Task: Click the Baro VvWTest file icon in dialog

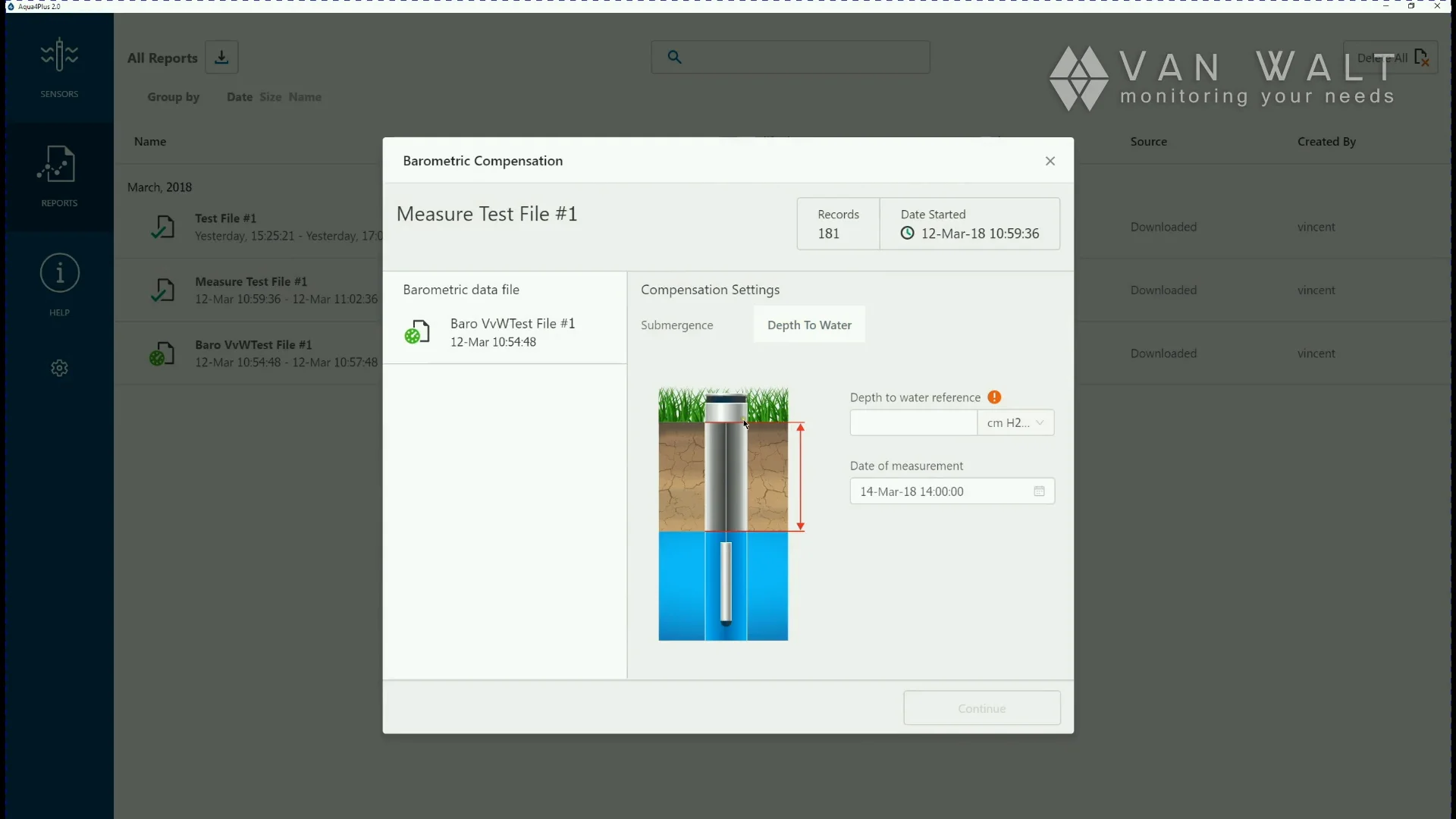Action: pos(417,332)
